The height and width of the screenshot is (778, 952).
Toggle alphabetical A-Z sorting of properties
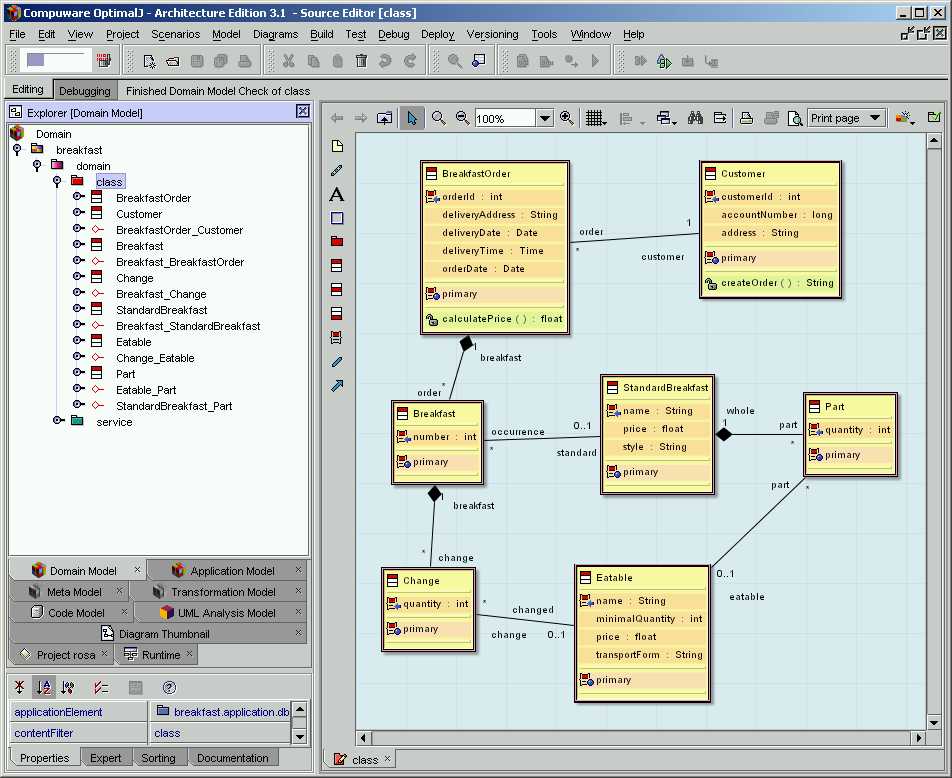click(44, 688)
